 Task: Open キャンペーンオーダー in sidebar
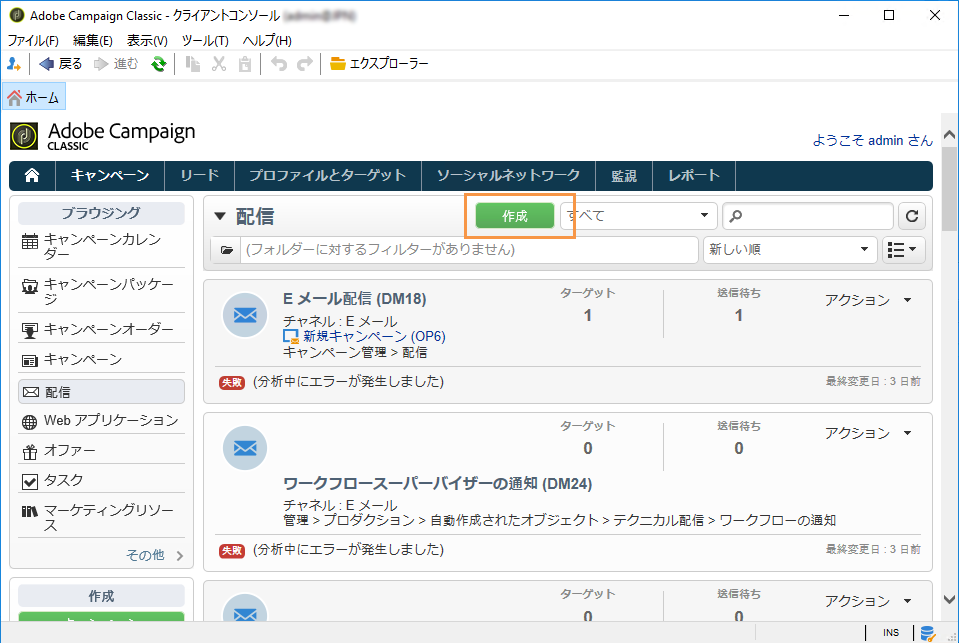pos(102,329)
